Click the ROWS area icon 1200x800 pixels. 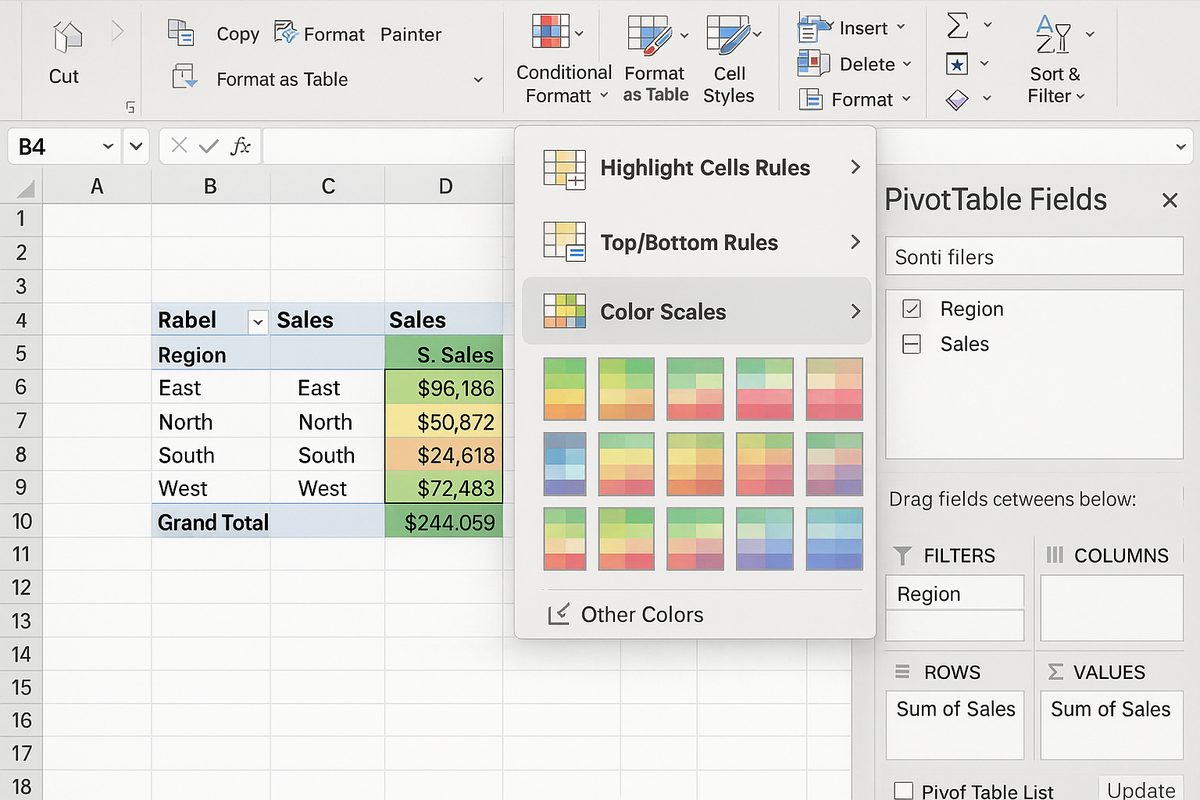pos(902,672)
